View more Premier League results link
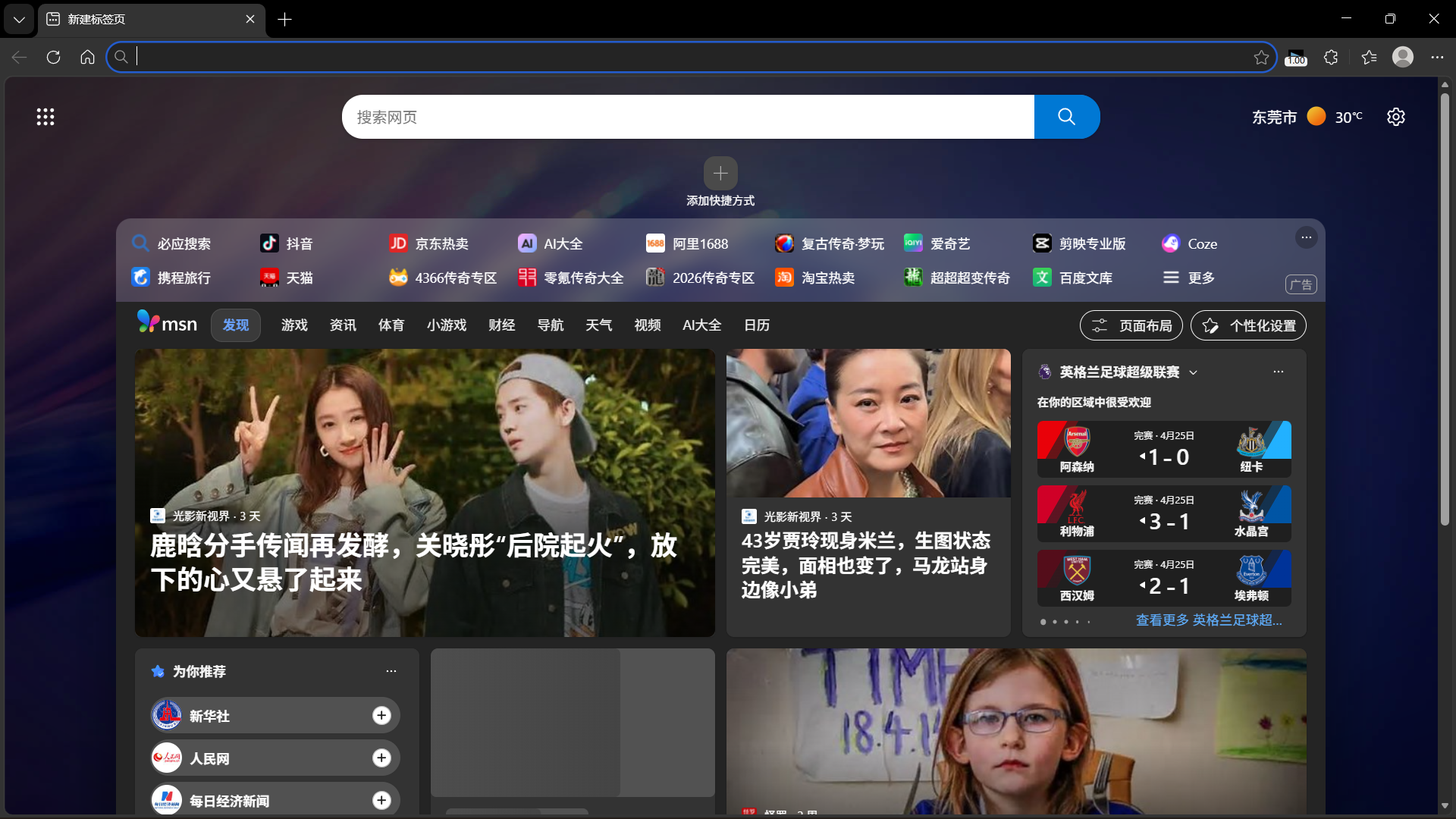Screen dimensions: 1456x819 point(1209,620)
